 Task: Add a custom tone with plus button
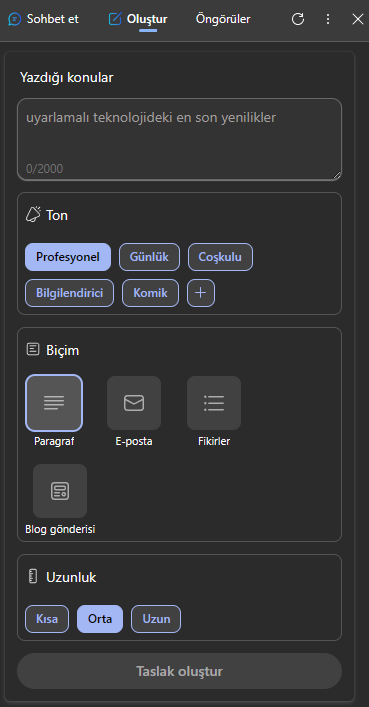coord(201,293)
